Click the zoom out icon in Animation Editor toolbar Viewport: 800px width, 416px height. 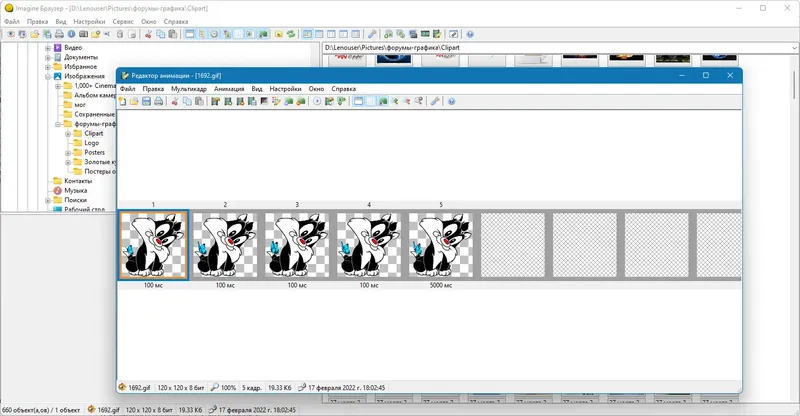pos(407,102)
